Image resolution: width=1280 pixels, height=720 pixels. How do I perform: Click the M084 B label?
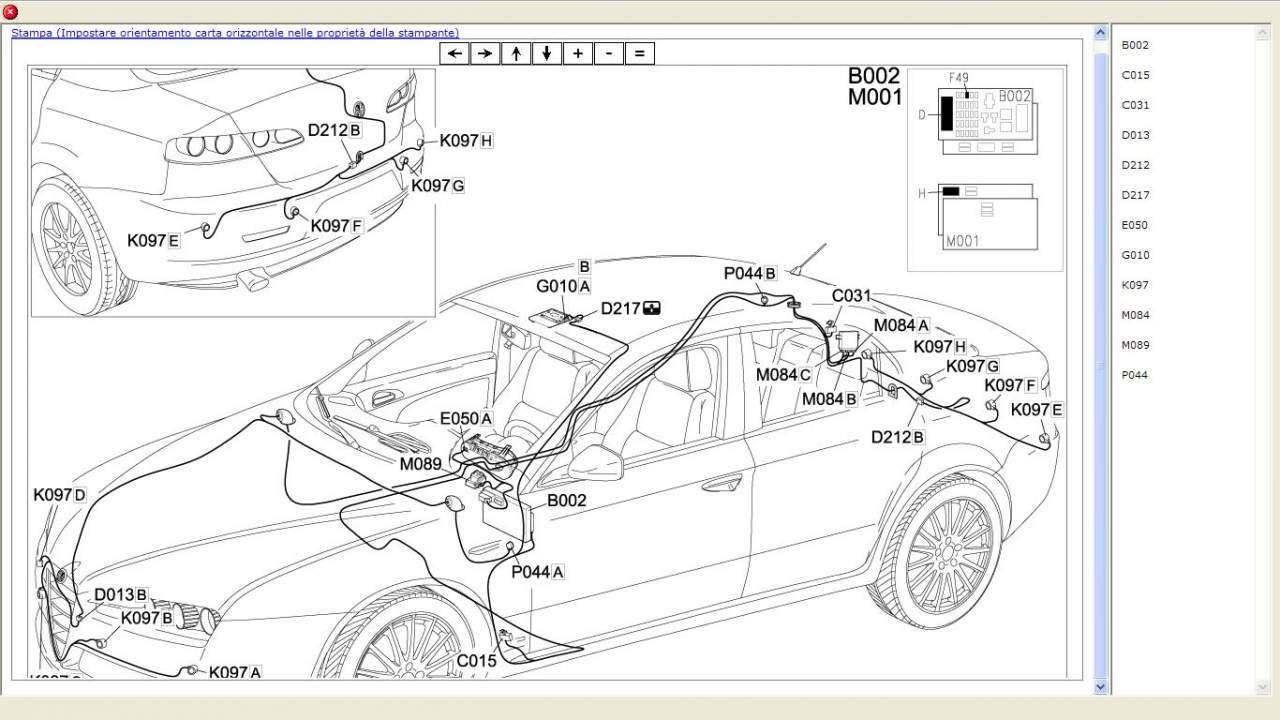[830, 399]
